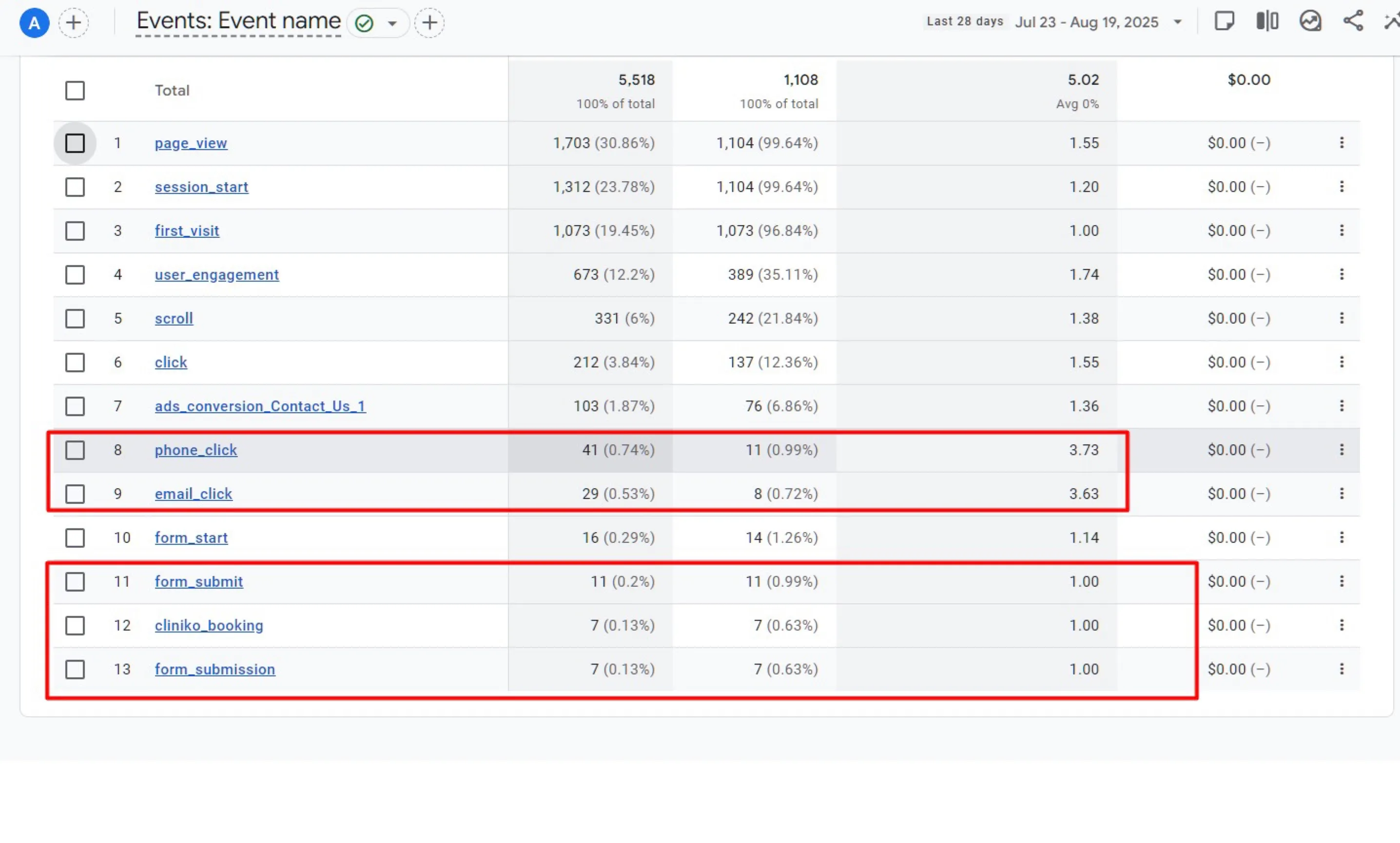Screen dimensions: 1400x843
Task: Click the form_start link
Action: coord(192,538)
